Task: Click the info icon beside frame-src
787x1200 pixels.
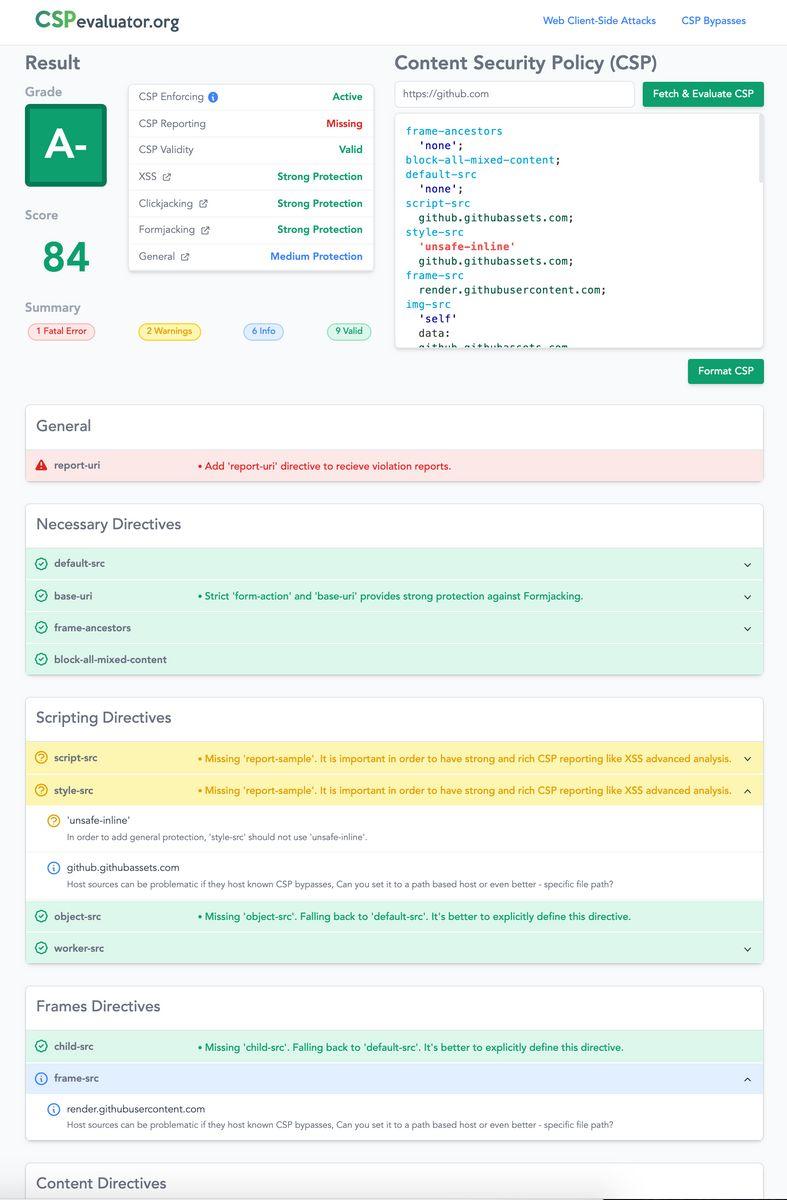Action: tap(41, 1079)
